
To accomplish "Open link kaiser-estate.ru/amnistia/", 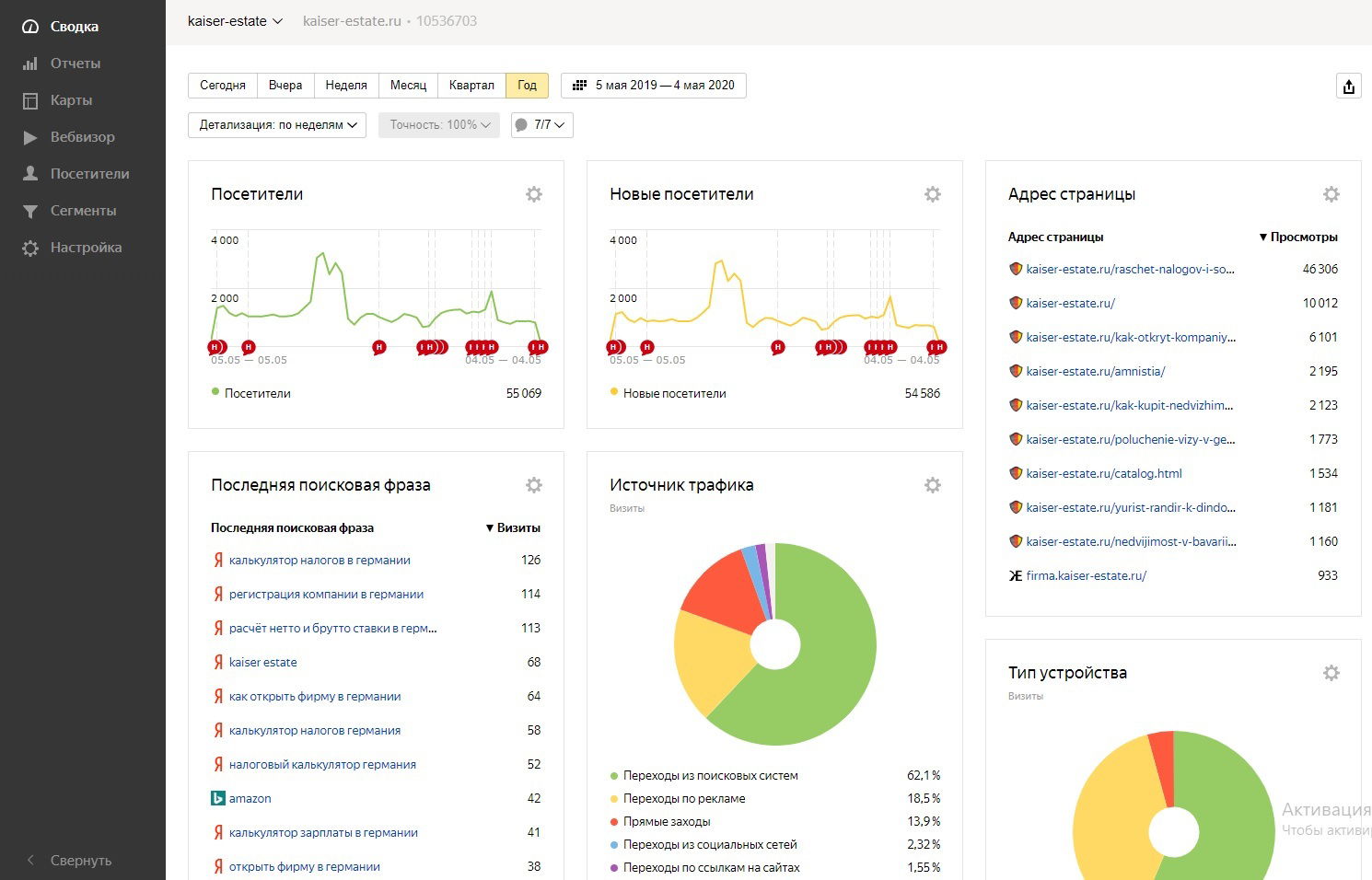I will (1096, 372).
